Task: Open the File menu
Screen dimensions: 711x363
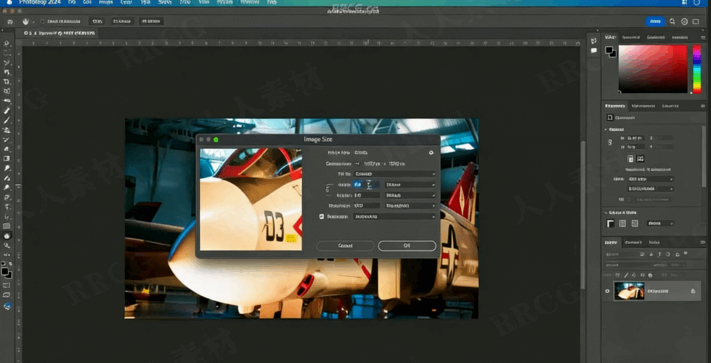Action: pos(71,2)
